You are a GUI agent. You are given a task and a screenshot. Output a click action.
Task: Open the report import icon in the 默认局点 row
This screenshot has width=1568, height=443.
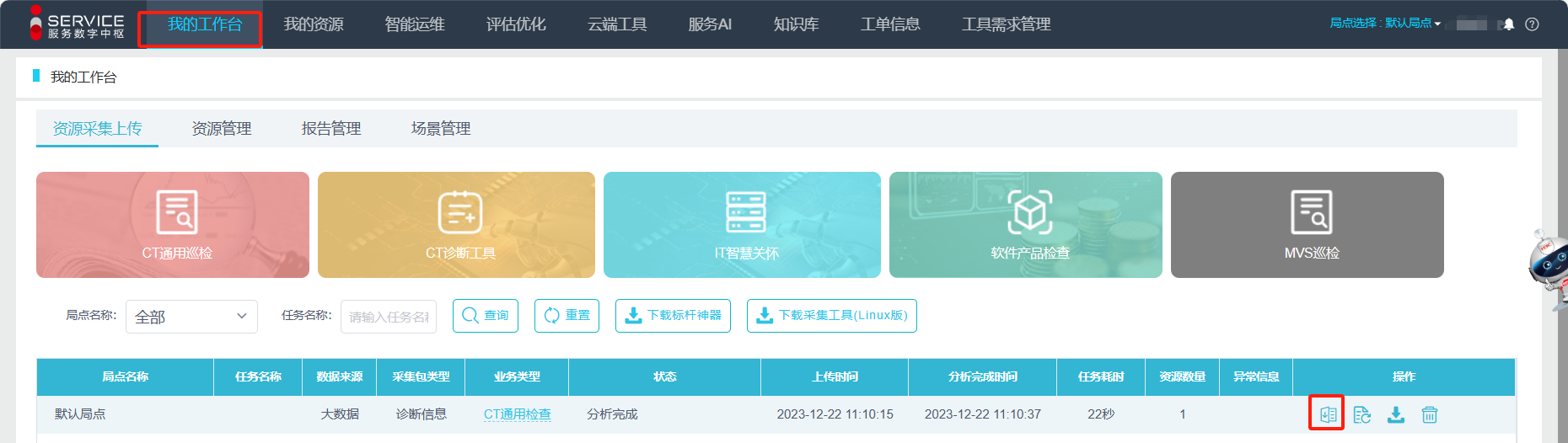(1328, 414)
